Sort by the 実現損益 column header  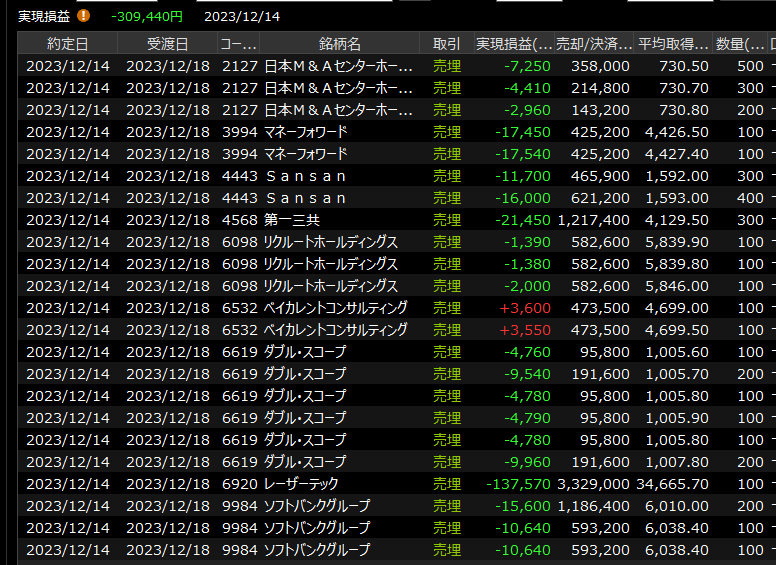click(514, 44)
